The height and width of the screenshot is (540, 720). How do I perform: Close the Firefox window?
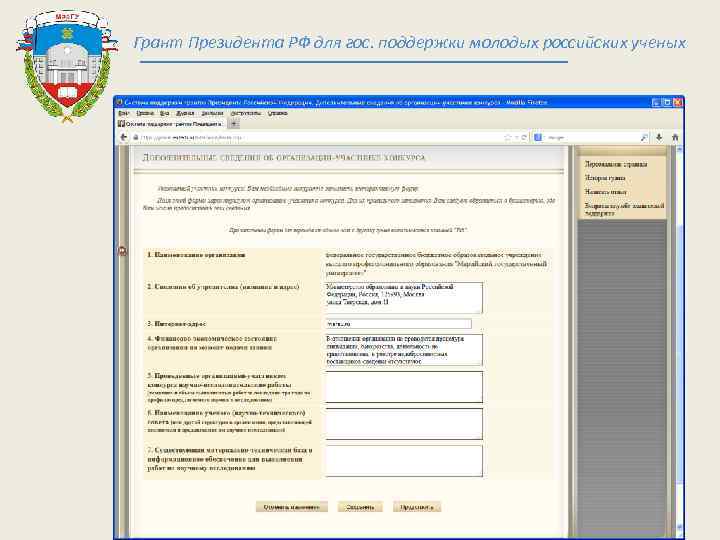click(x=677, y=102)
